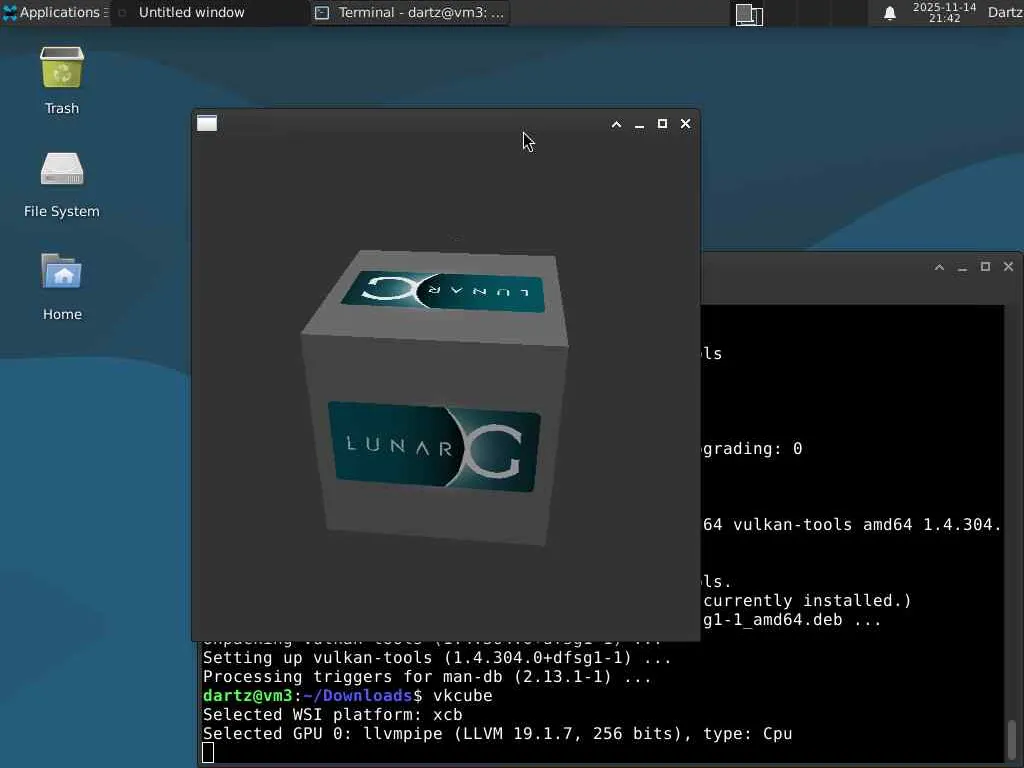Image resolution: width=1024 pixels, height=768 pixels.
Task: Minimize the Terminal window
Action: [962, 267]
